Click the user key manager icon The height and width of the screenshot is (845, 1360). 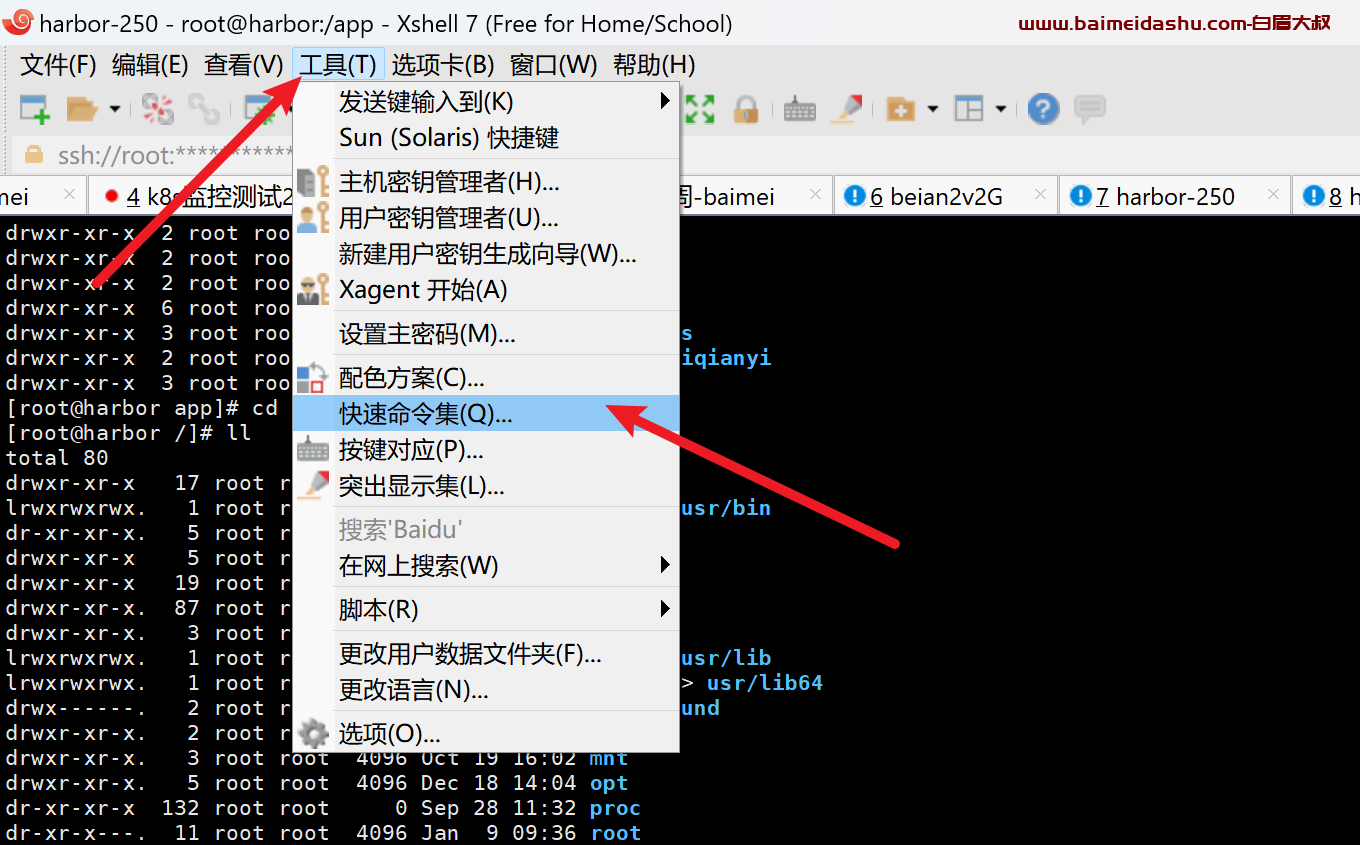[x=313, y=217]
